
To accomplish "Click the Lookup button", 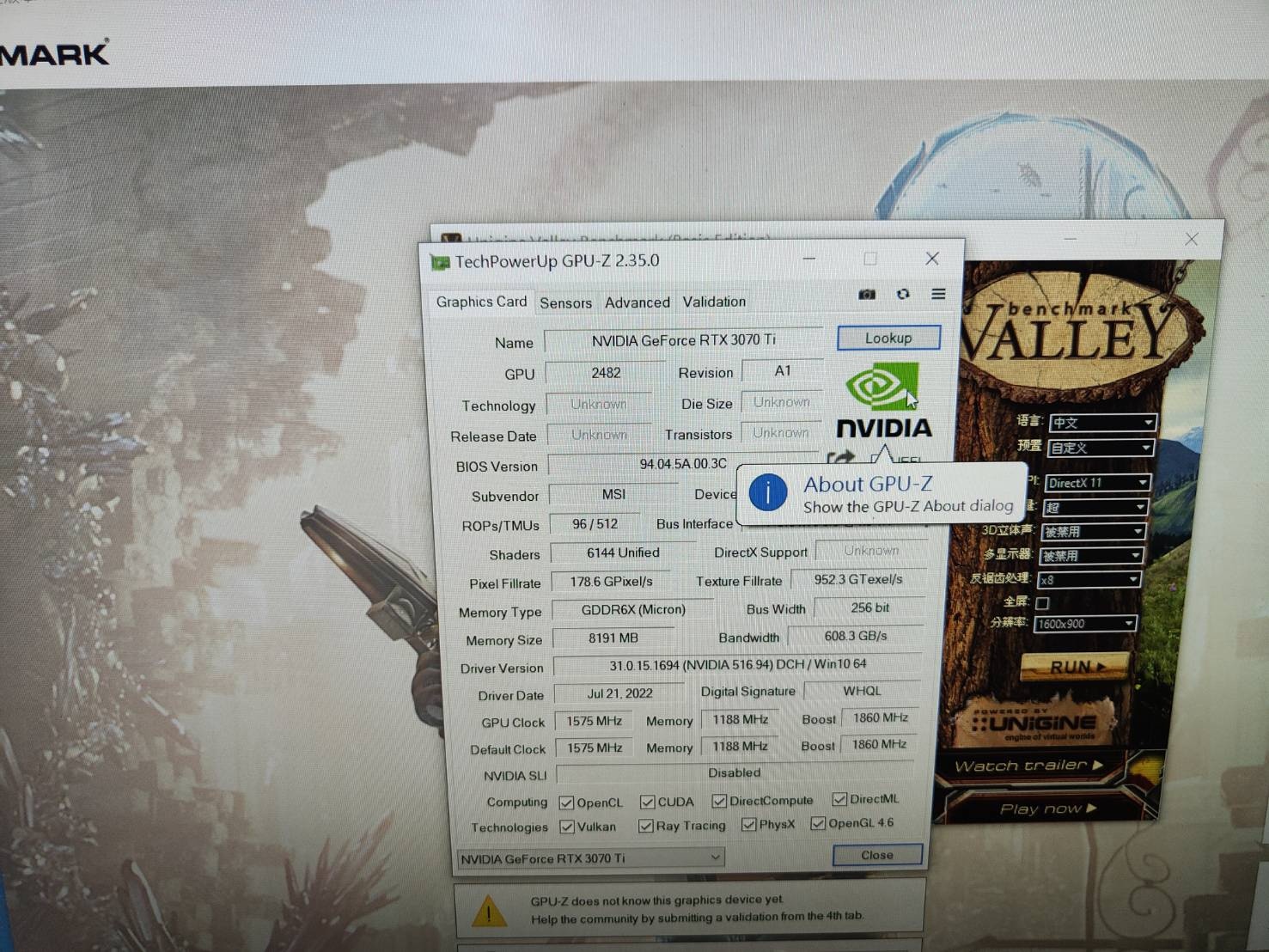I will click(x=888, y=338).
